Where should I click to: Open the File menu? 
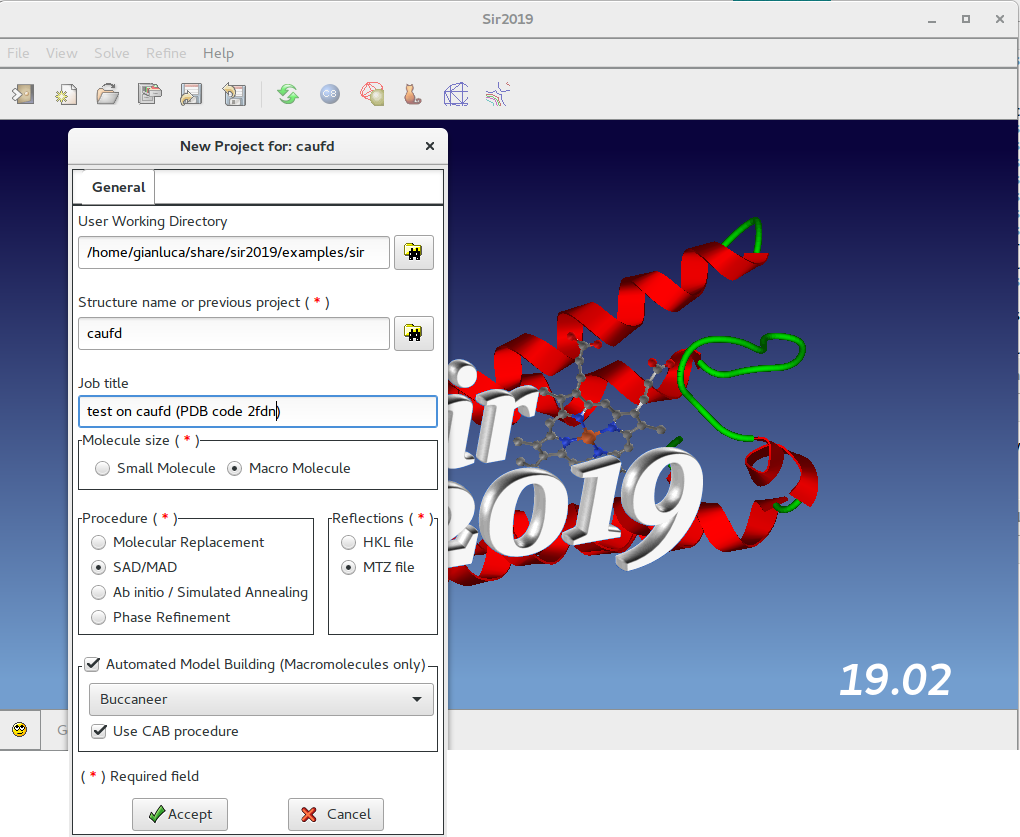click(x=18, y=53)
